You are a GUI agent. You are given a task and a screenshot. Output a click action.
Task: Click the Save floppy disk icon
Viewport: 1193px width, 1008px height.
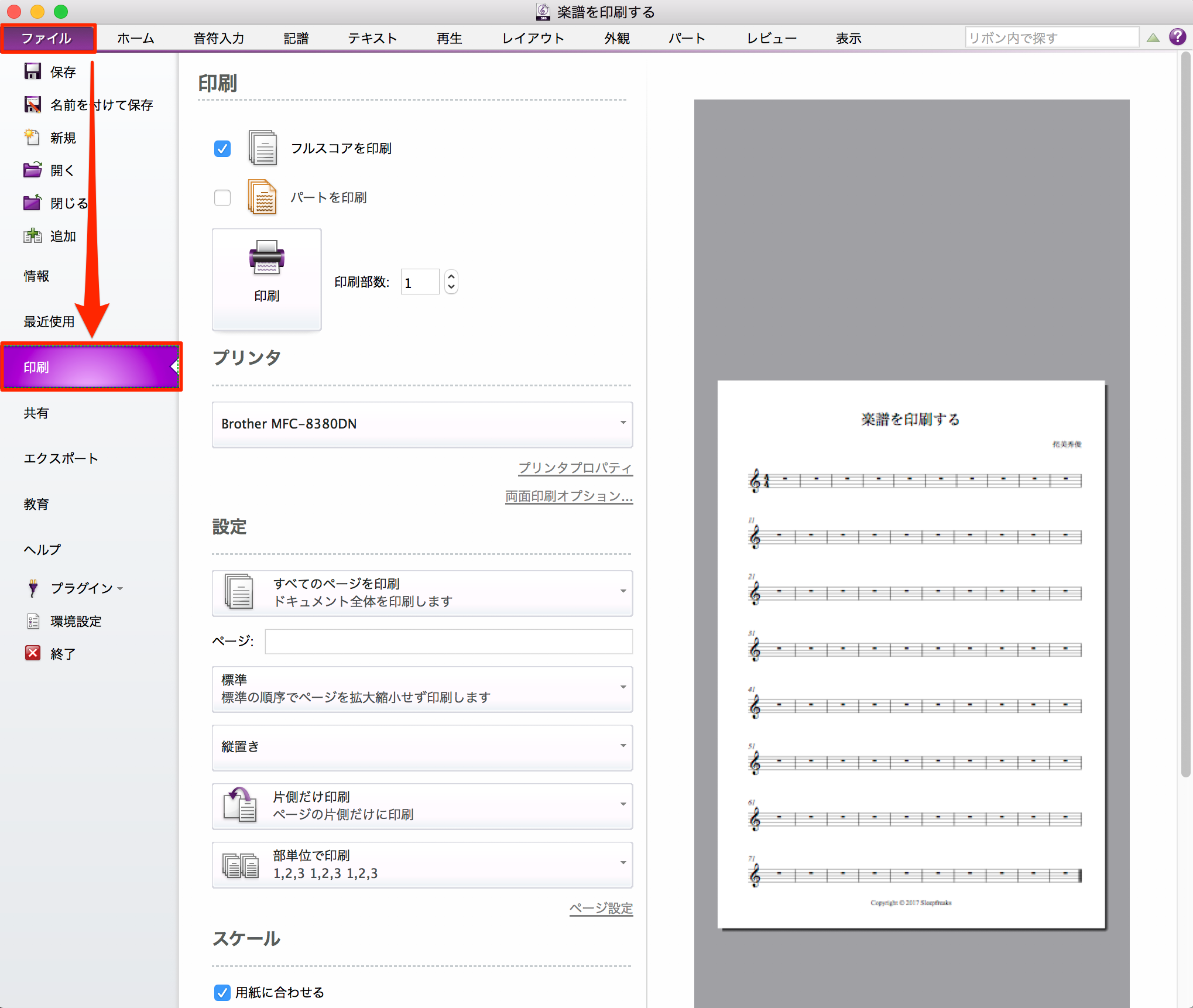tap(33, 71)
